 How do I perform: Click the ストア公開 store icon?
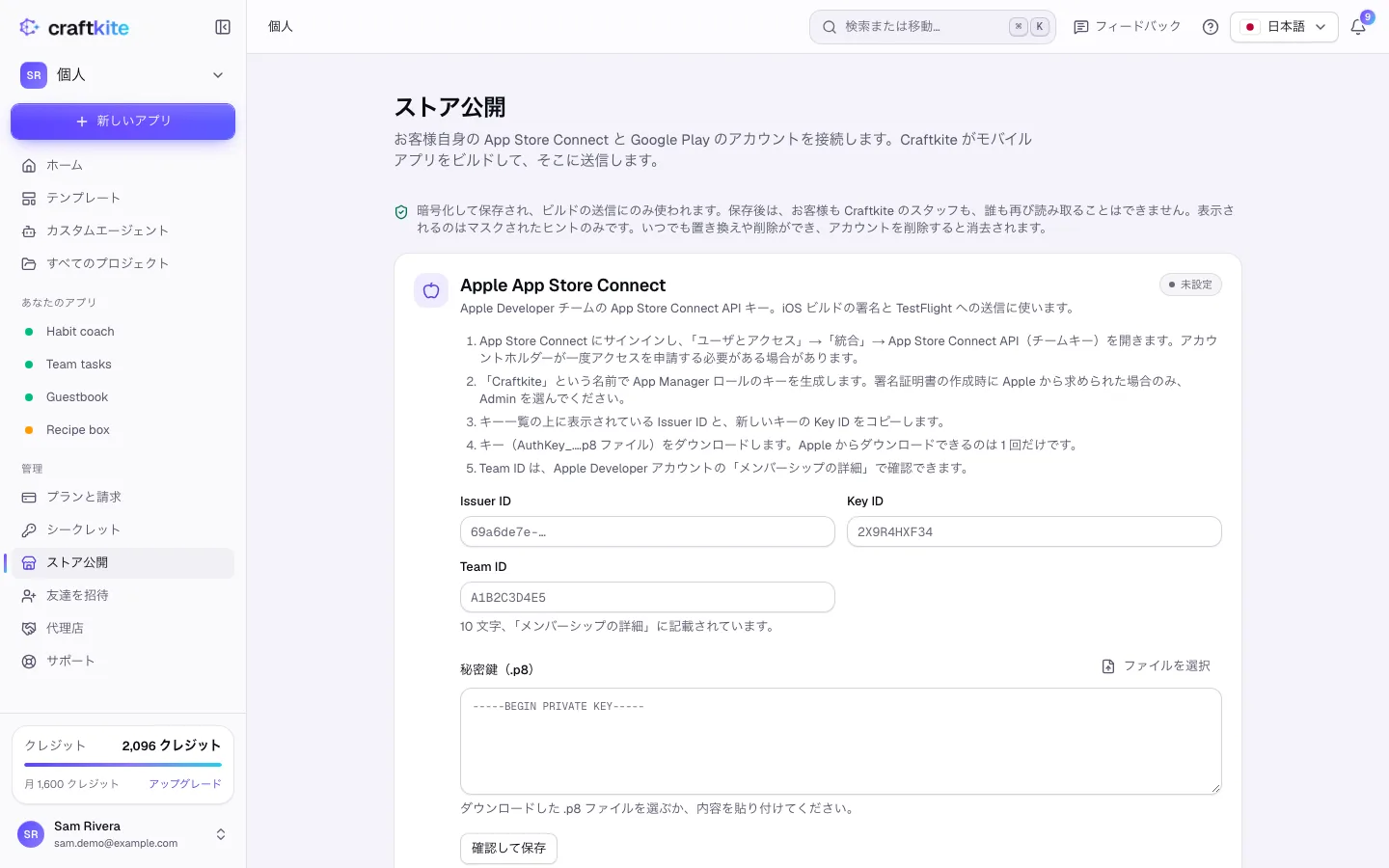tap(29, 562)
